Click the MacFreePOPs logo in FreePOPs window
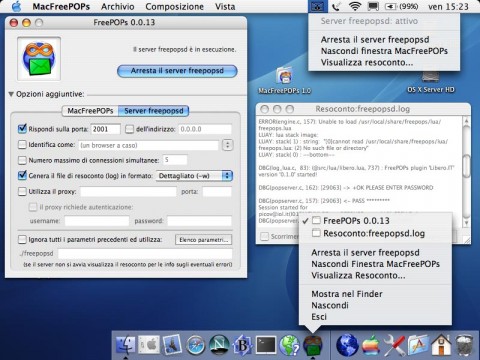This screenshot has height=360, width=480. [x=39, y=59]
